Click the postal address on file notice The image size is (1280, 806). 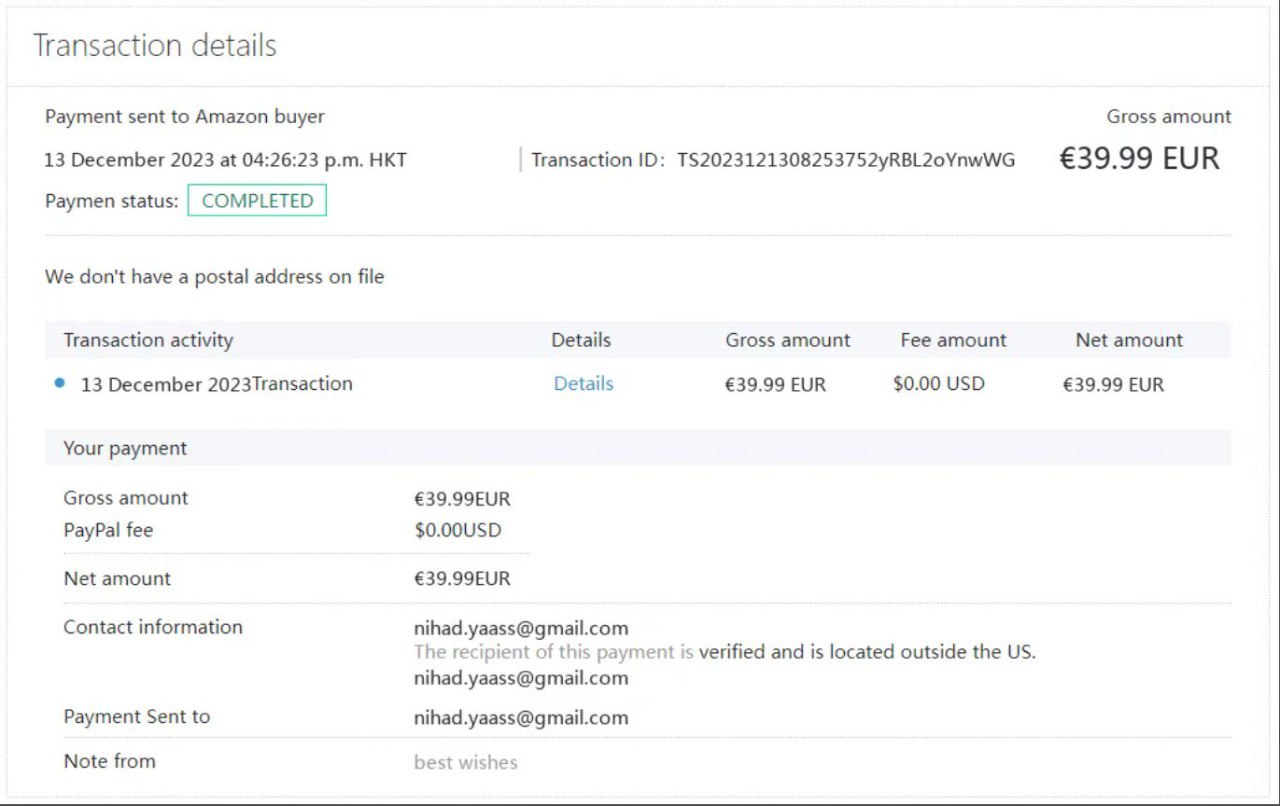point(214,277)
